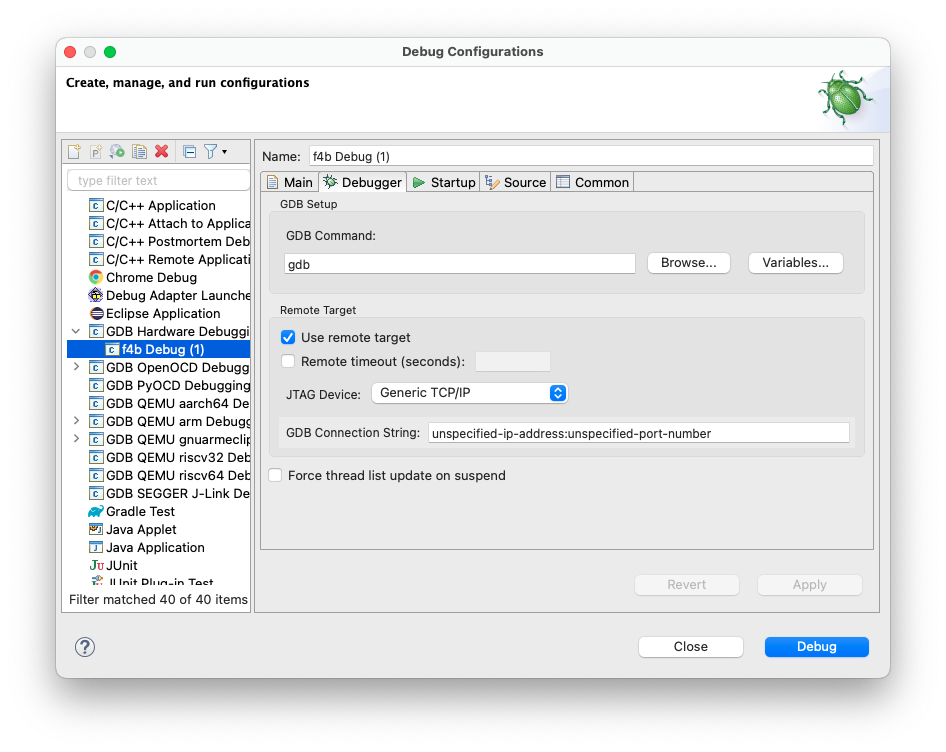The width and height of the screenshot is (946, 752).
Task: Expand the GDB OpenOCD Debugging node
Action: coord(76,367)
